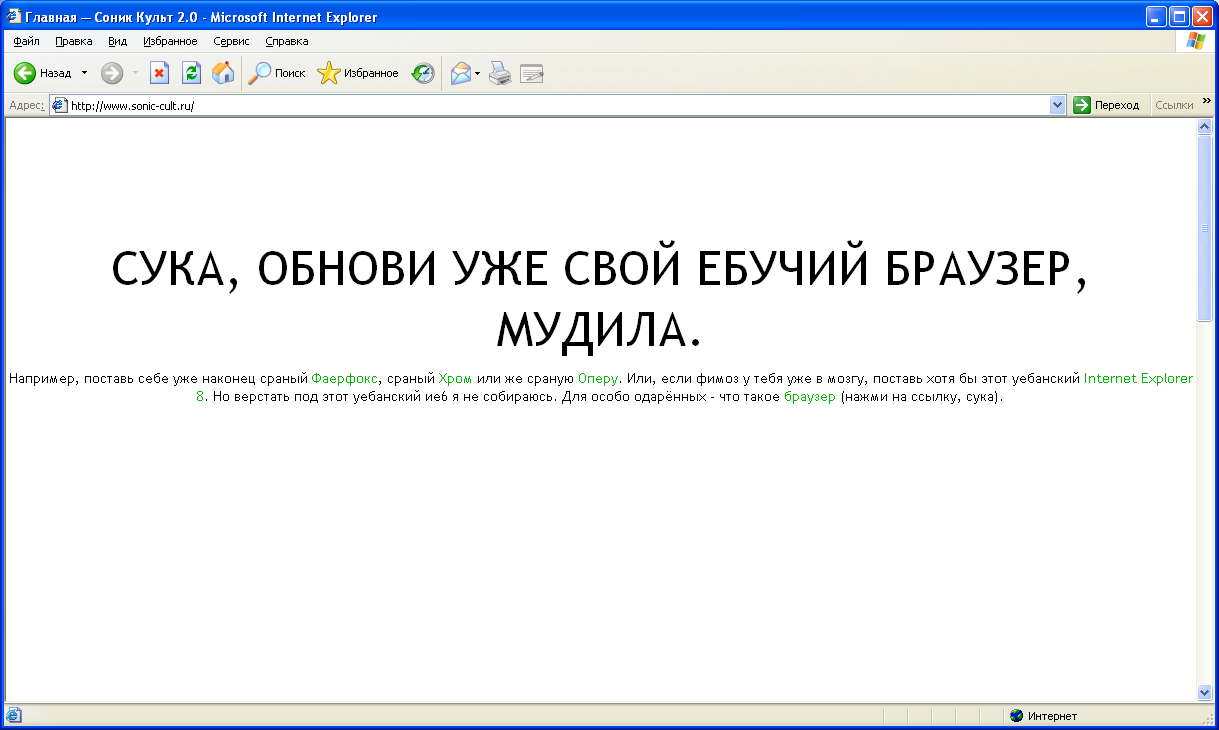Open the Forward button dropdown arrow
1219x730 pixels.
click(134, 72)
